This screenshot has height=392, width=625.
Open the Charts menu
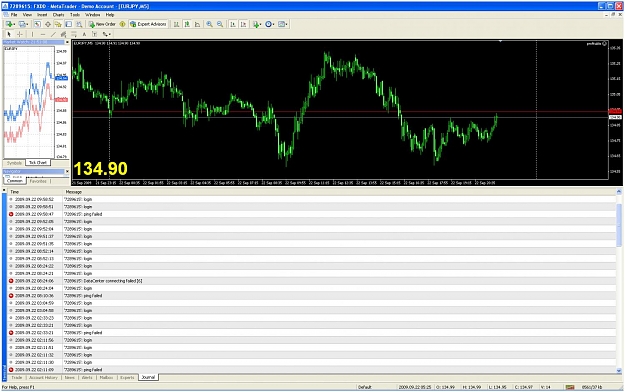pyautogui.click(x=59, y=15)
